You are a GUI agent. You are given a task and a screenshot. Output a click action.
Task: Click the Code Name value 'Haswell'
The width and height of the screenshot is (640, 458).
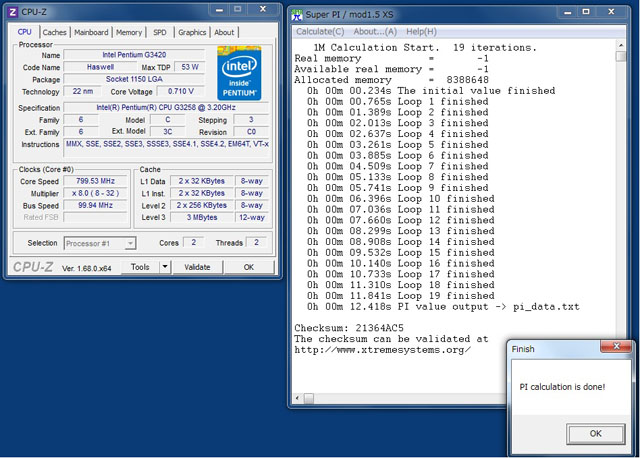(100, 67)
